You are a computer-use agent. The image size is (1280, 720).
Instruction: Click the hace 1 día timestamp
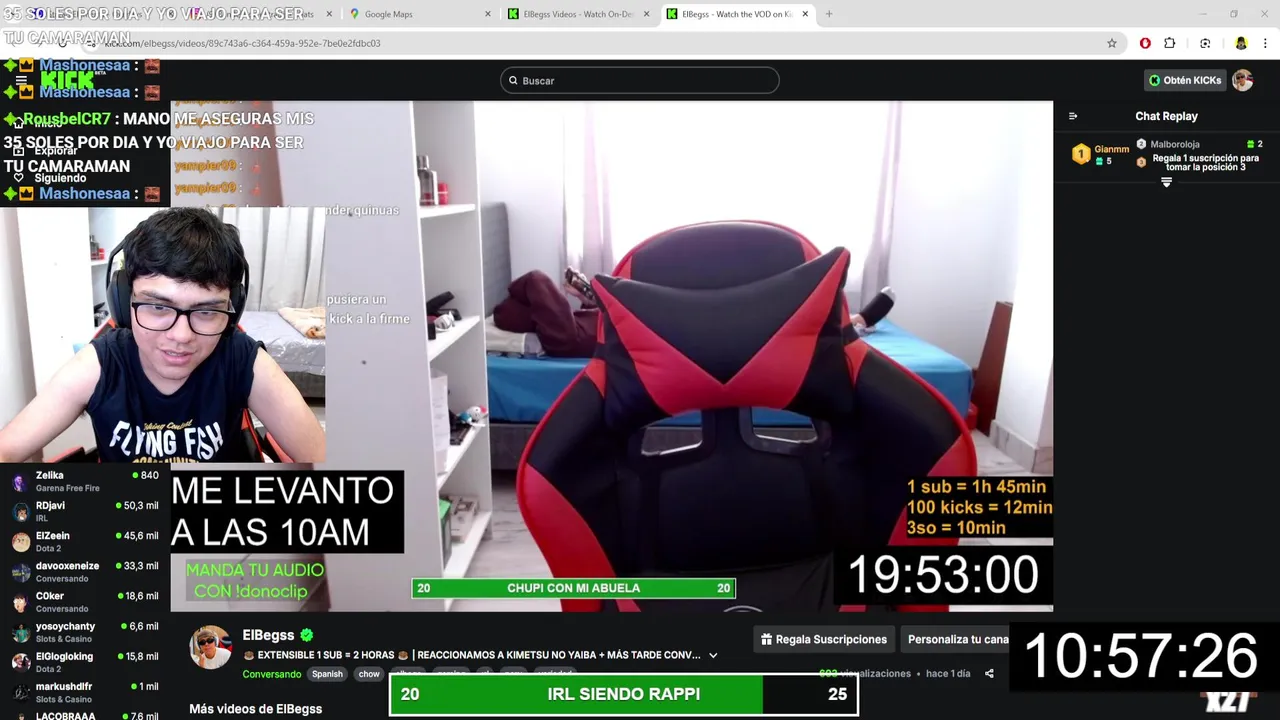click(x=948, y=674)
